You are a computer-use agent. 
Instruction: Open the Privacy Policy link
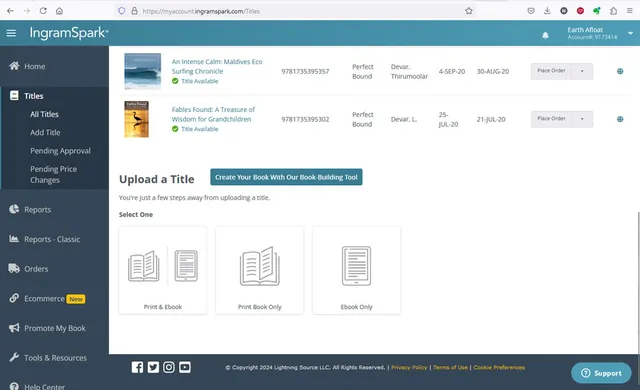coord(409,367)
